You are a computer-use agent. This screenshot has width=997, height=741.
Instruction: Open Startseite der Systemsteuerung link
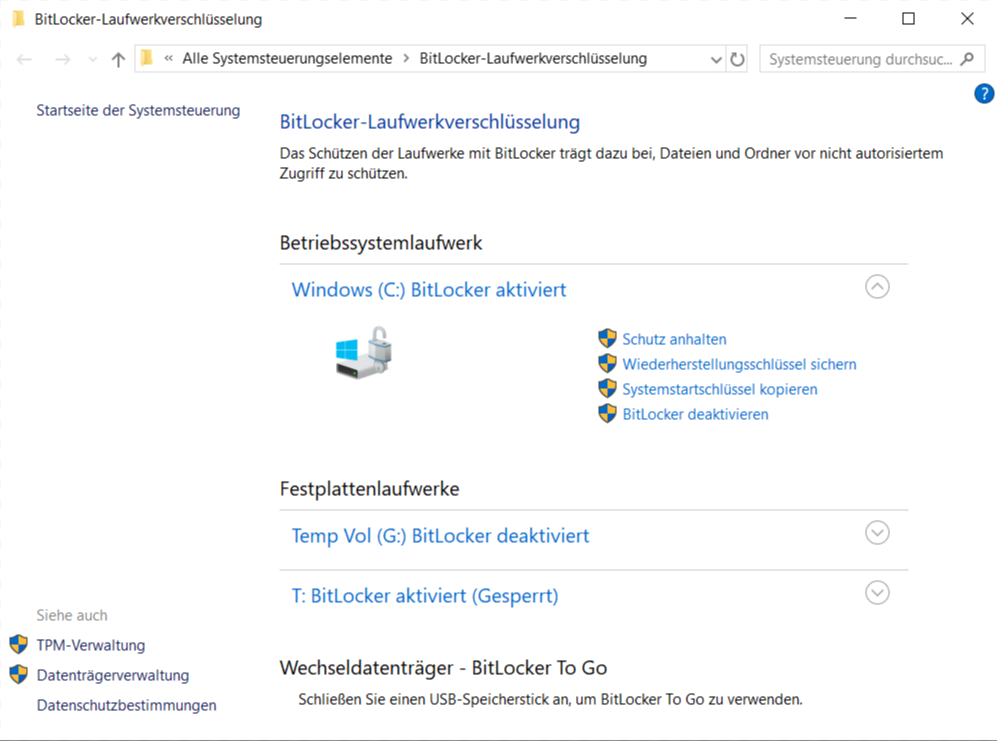[138, 111]
